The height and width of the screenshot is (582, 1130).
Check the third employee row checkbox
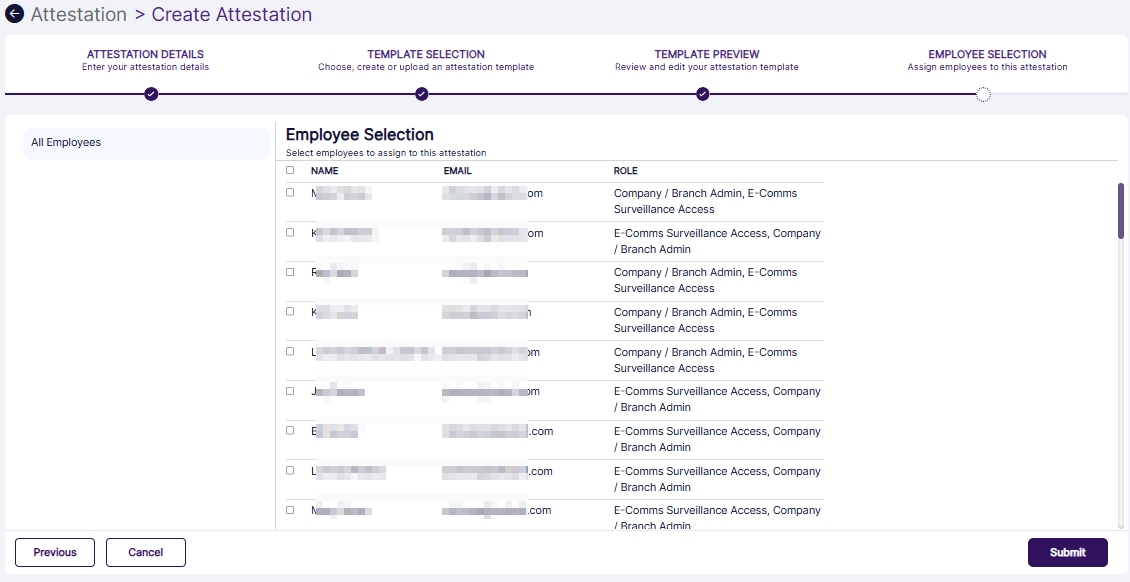tap(289, 271)
